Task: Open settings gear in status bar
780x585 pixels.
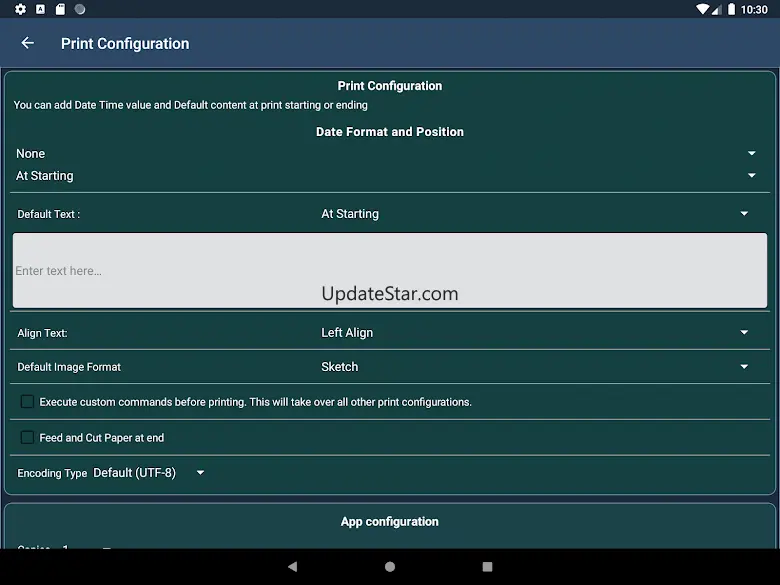Action: point(20,9)
